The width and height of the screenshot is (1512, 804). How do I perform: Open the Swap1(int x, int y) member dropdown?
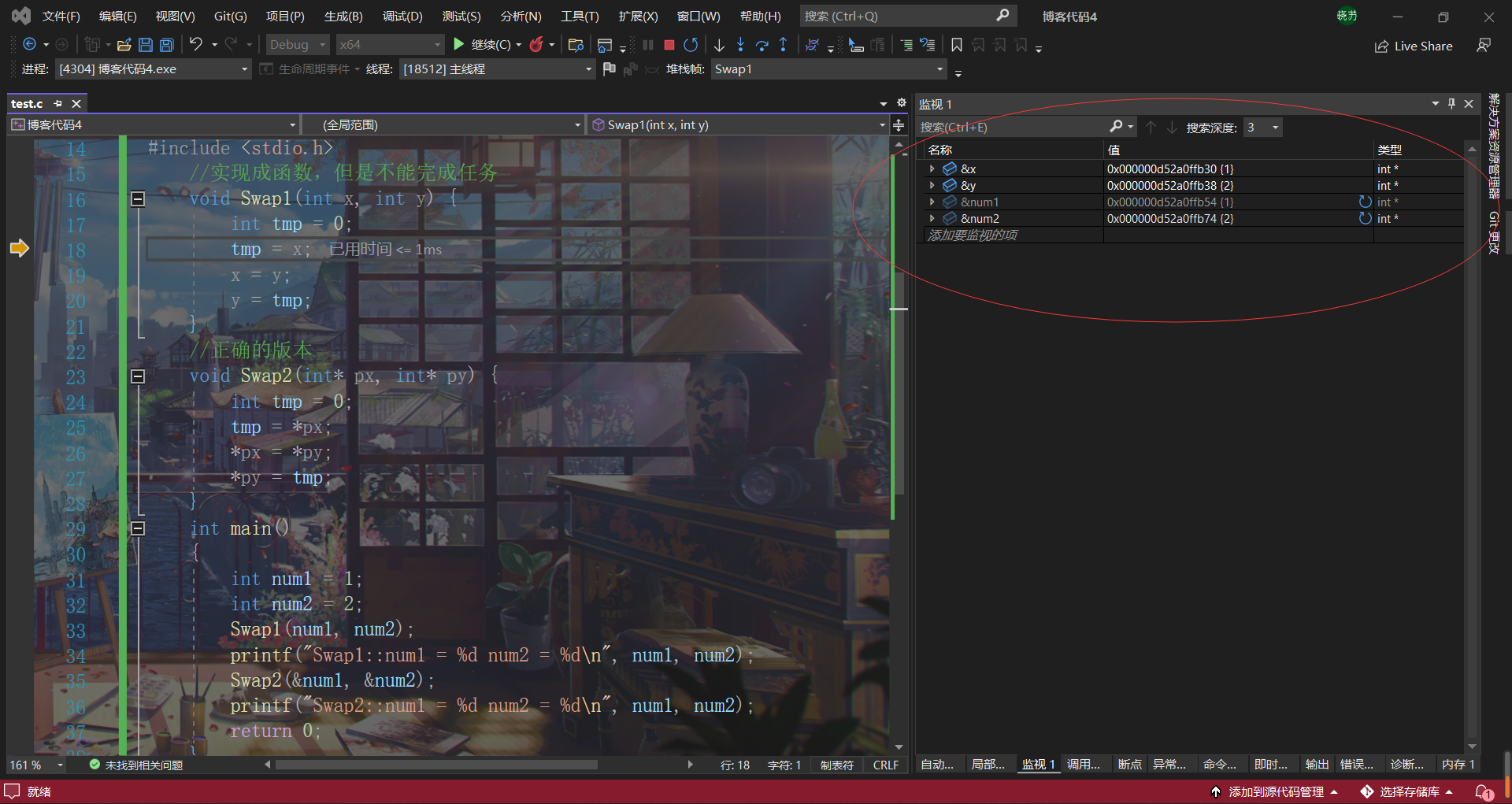738,124
